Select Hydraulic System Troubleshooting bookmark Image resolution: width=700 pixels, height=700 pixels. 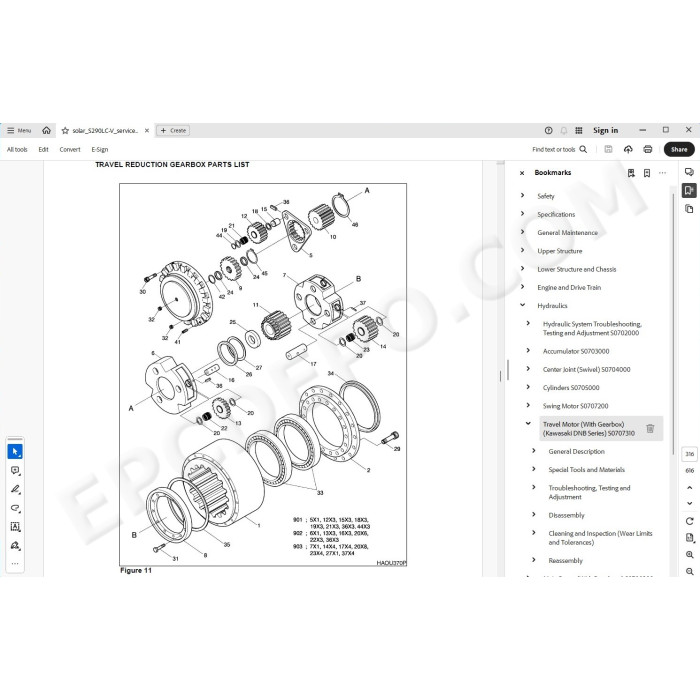[x=592, y=328]
